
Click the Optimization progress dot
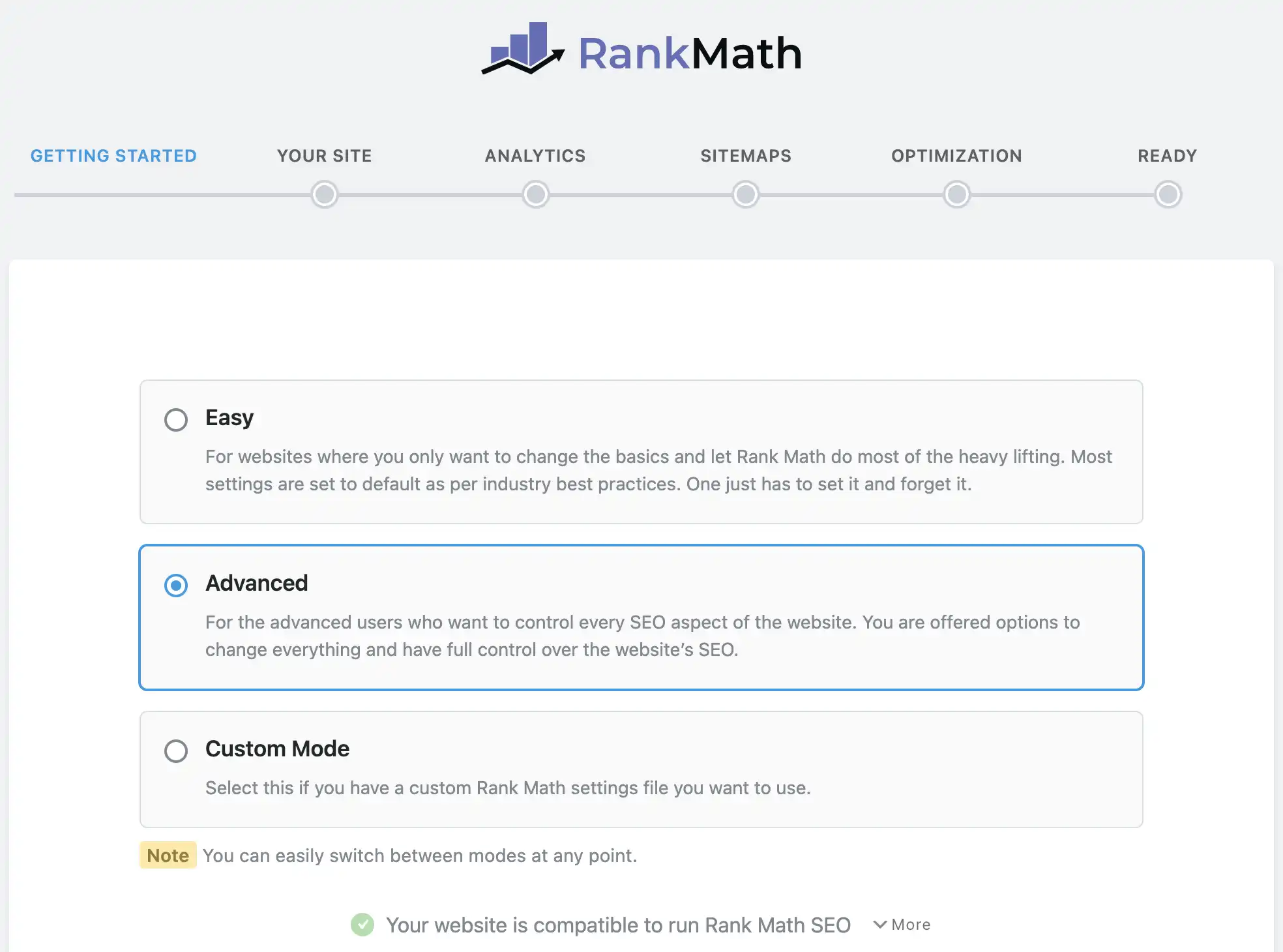point(957,194)
